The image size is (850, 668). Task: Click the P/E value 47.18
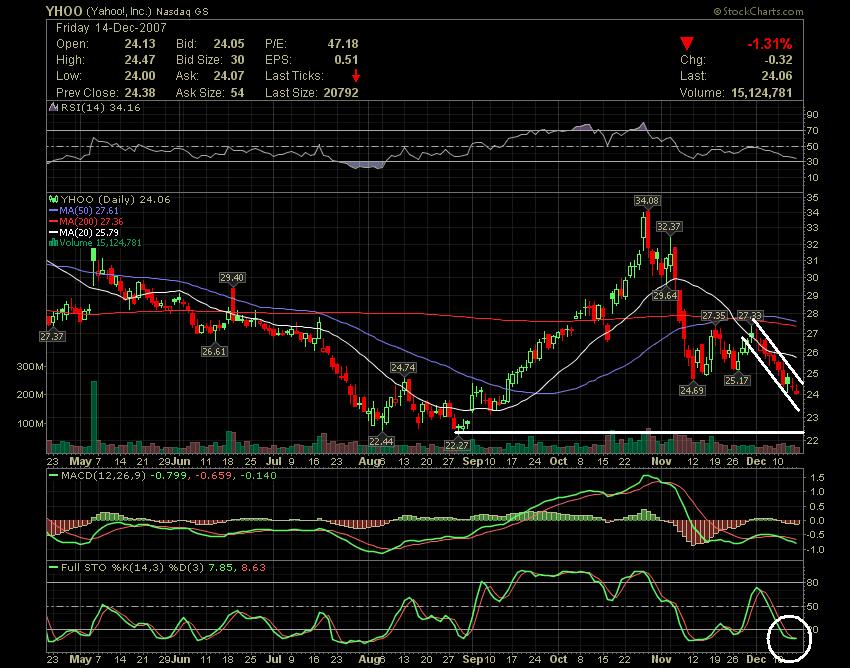coord(343,44)
